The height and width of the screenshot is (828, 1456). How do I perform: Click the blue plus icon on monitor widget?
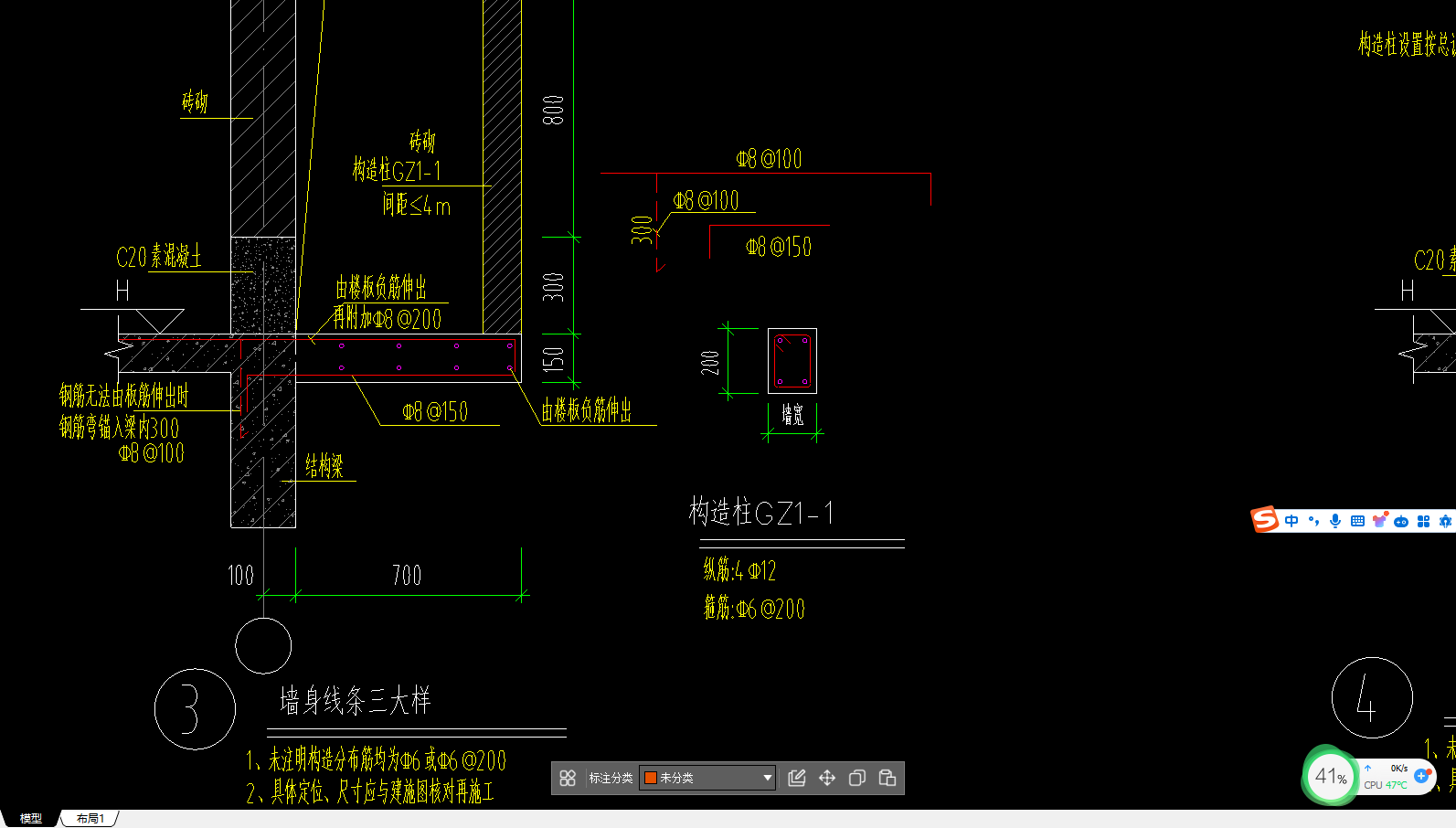[x=1422, y=776]
